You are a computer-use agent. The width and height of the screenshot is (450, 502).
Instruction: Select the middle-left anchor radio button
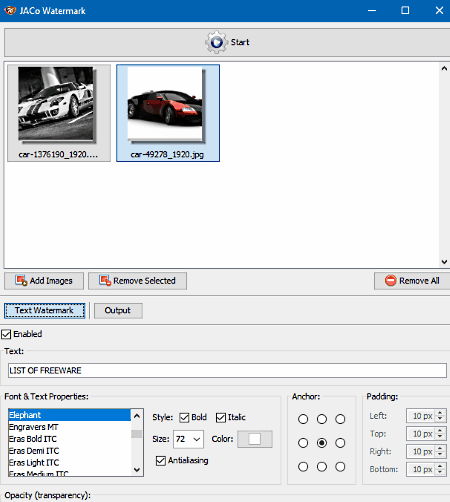[303, 443]
